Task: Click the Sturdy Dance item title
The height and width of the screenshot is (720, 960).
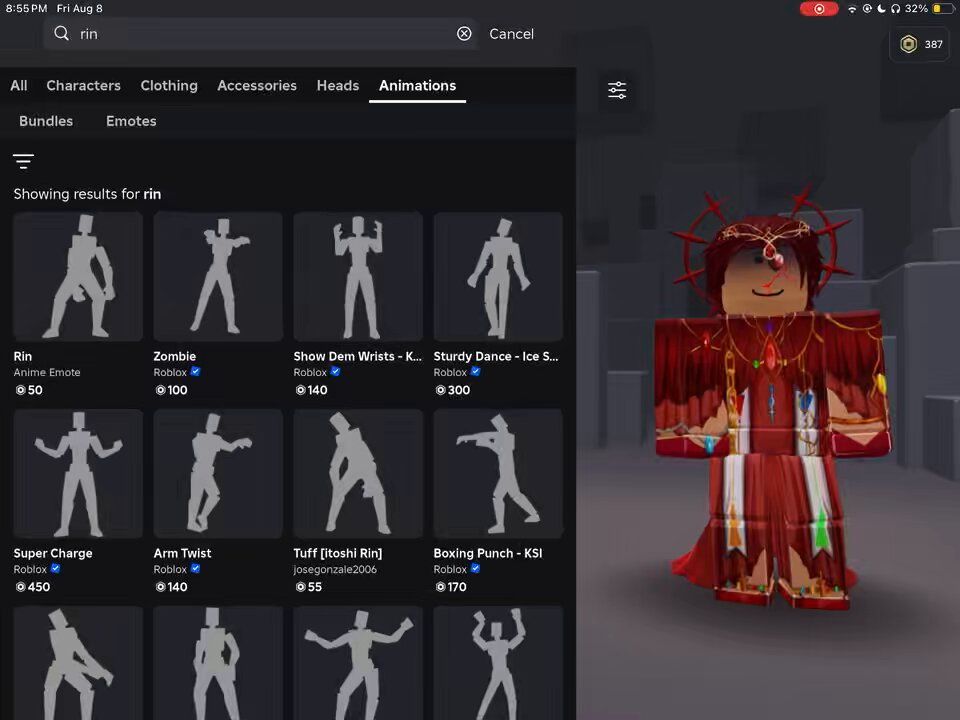Action: click(x=496, y=356)
